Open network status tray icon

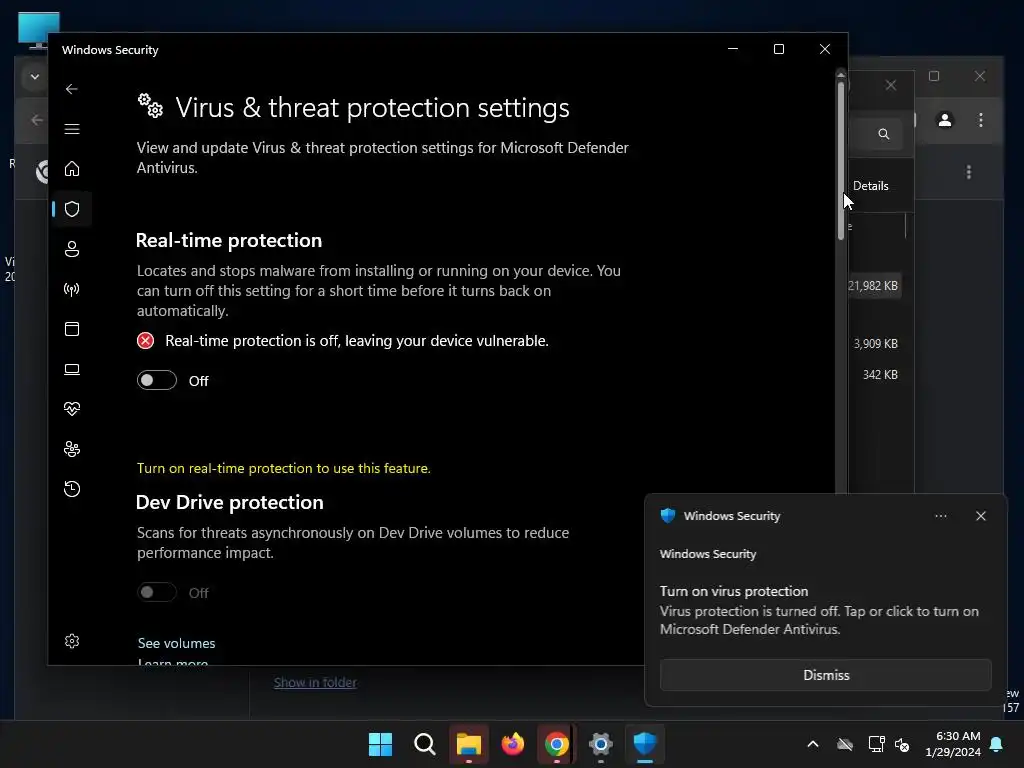click(x=876, y=744)
